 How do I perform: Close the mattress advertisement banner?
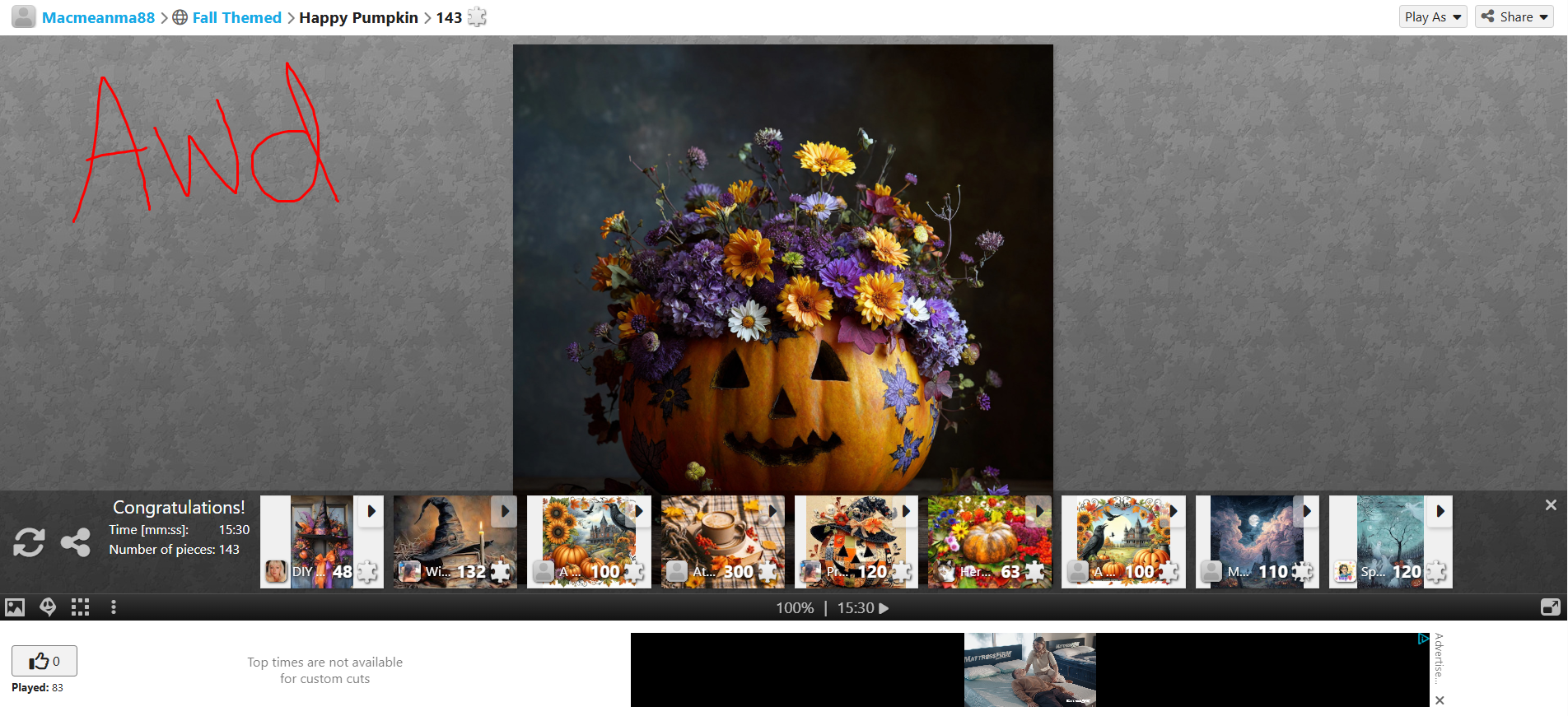coord(1440,700)
